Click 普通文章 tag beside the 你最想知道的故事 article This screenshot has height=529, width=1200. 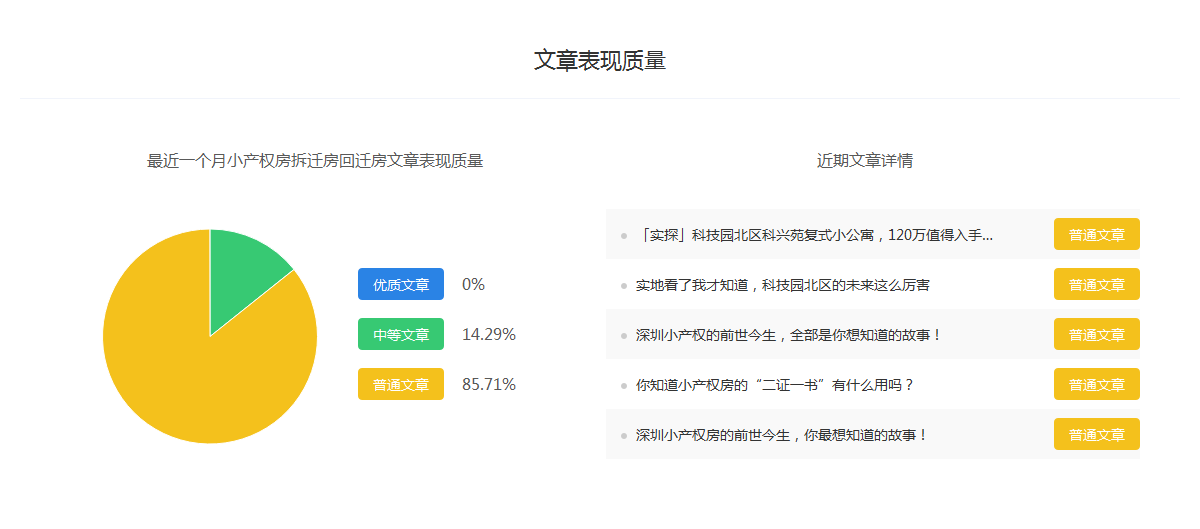click(x=1097, y=435)
